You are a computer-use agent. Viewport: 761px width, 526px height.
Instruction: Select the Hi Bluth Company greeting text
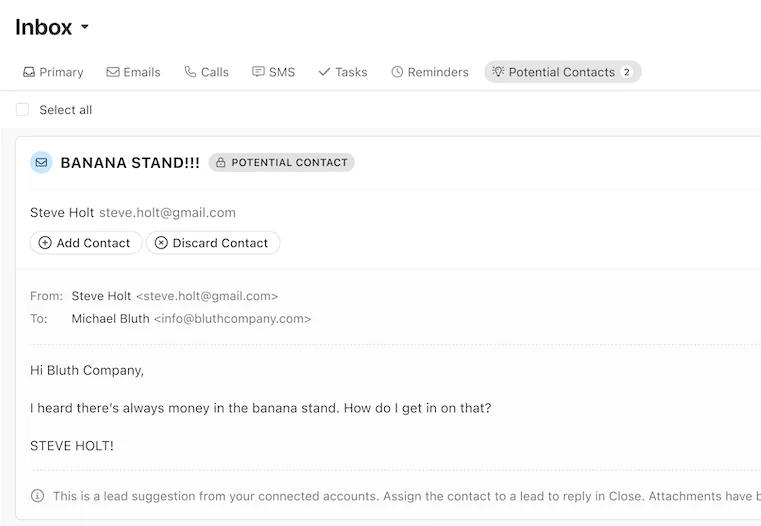pyautogui.click(x=87, y=370)
